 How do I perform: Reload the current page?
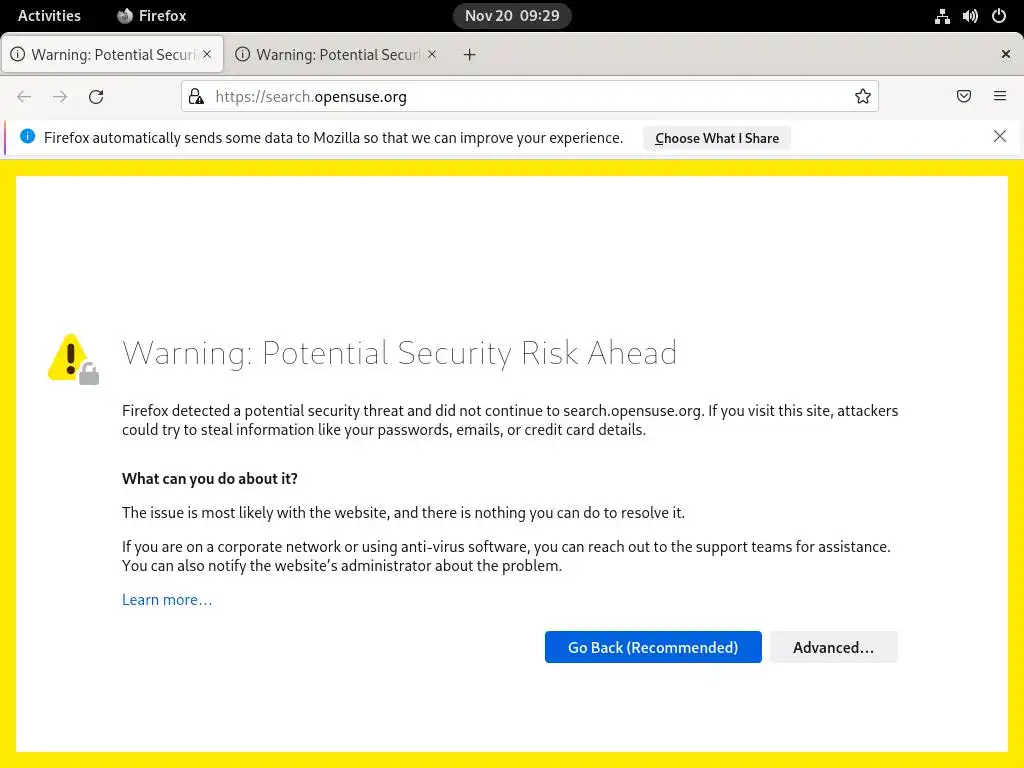(x=96, y=97)
